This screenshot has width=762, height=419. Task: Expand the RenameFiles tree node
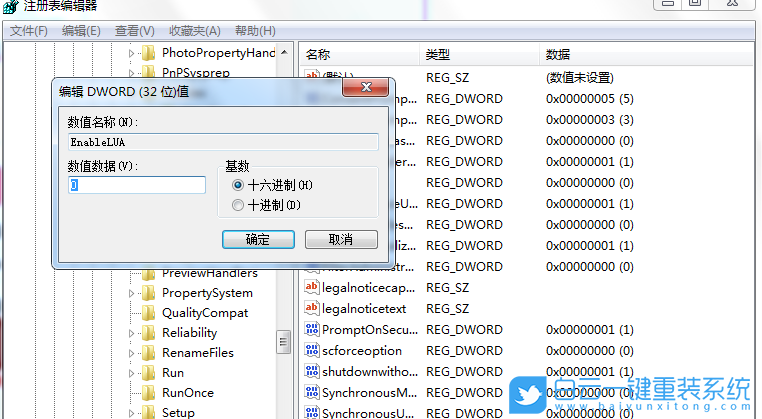tap(131, 353)
